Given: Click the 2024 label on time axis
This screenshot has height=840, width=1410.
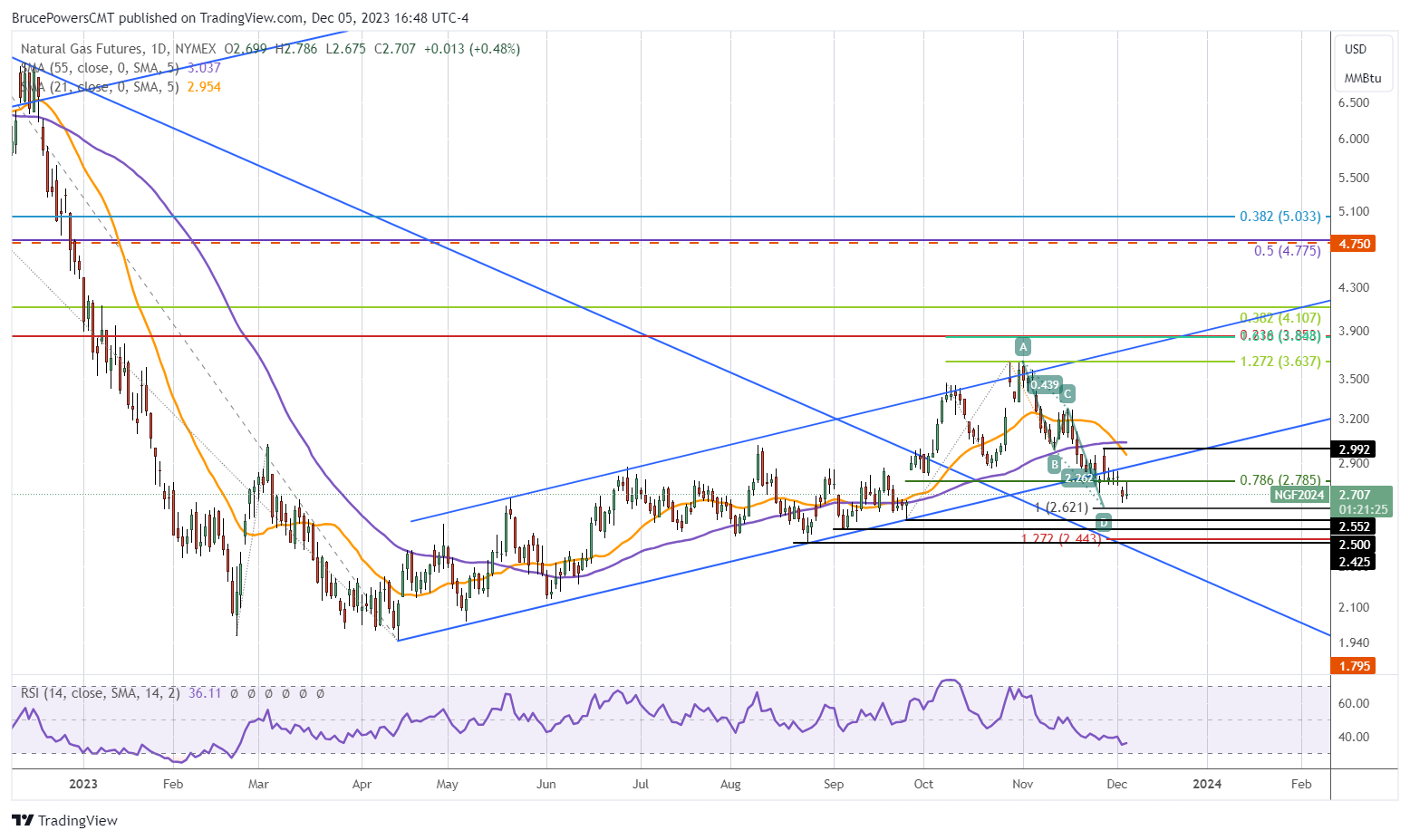Looking at the screenshot, I should (x=1206, y=785).
